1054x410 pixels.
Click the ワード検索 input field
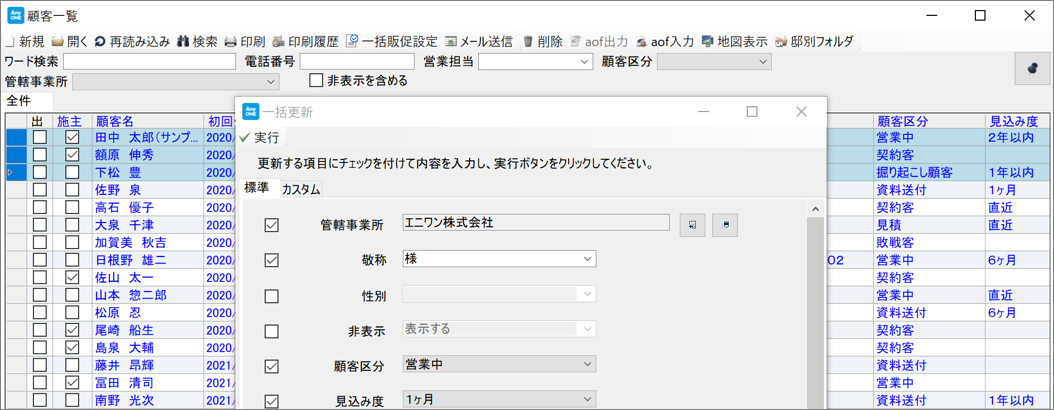(x=149, y=62)
